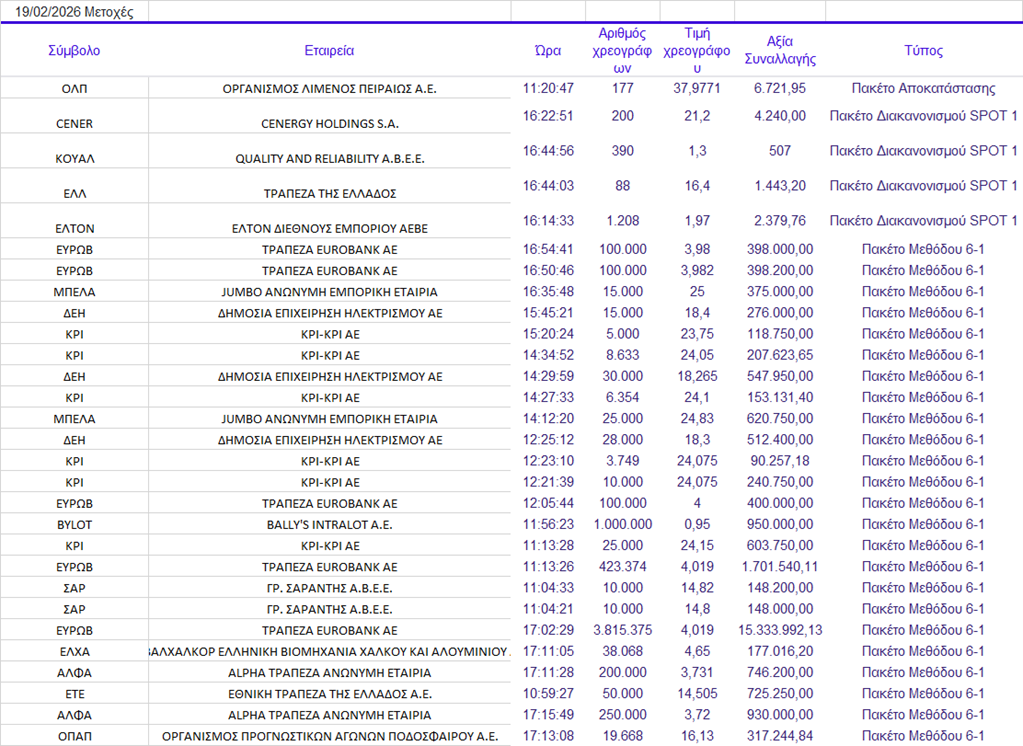Select price cell 14,505
1023x746 pixels.
697,693
